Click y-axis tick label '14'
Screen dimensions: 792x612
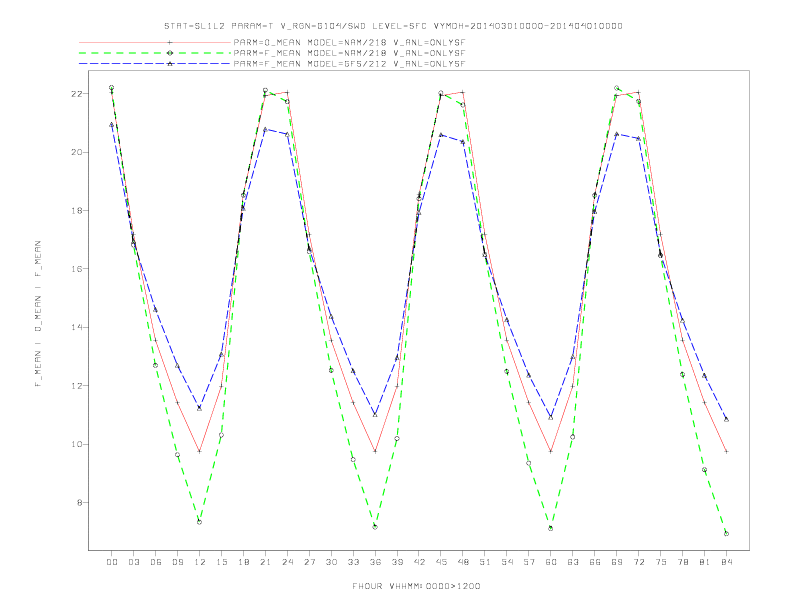77,327
